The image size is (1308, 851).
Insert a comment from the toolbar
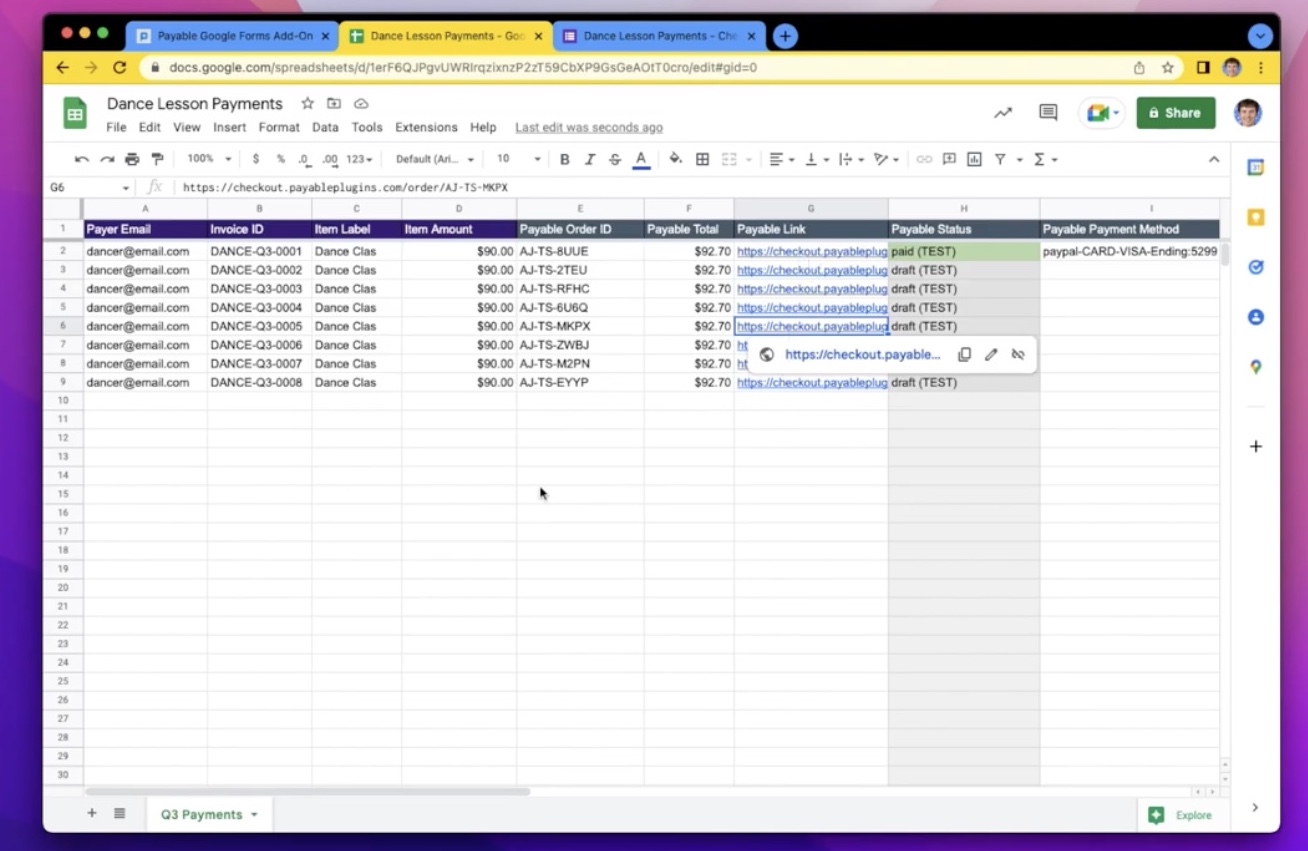coord(948,159)
